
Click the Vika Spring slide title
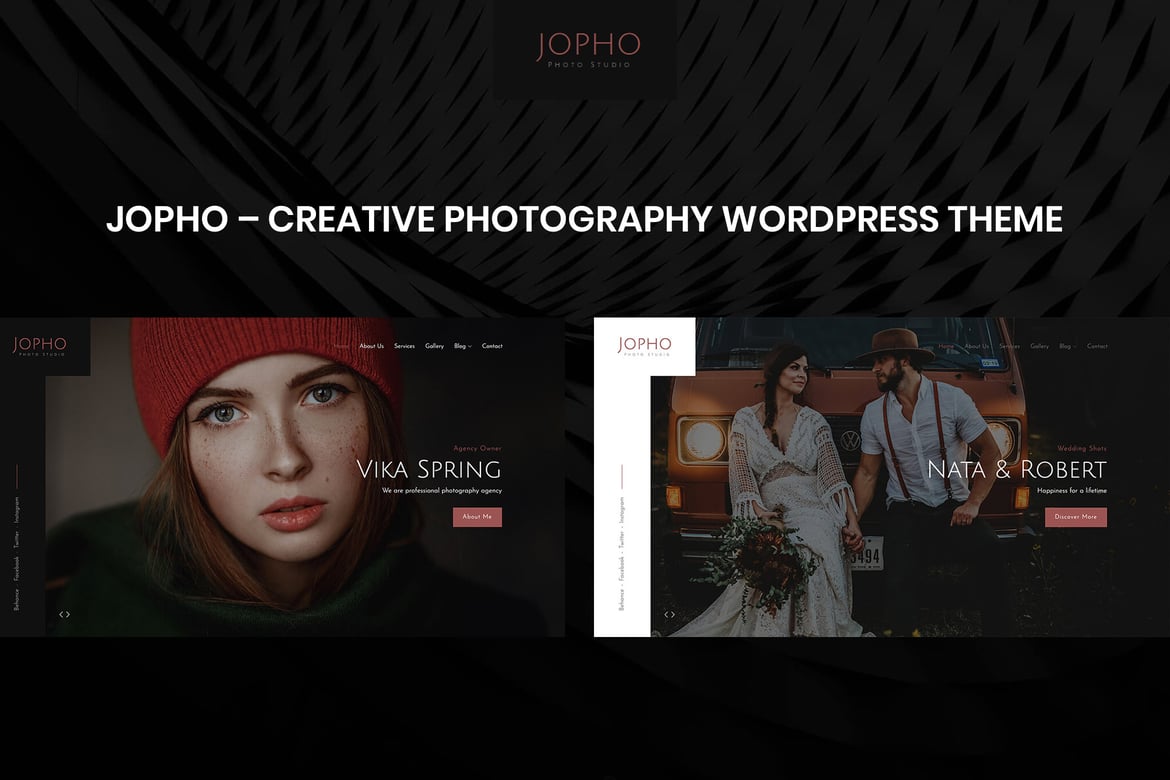point(428,469)
